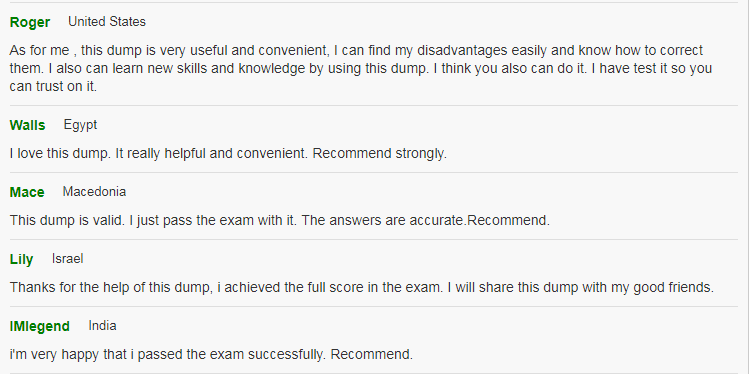
Task: Select the India country label
Action: (102, 326)
